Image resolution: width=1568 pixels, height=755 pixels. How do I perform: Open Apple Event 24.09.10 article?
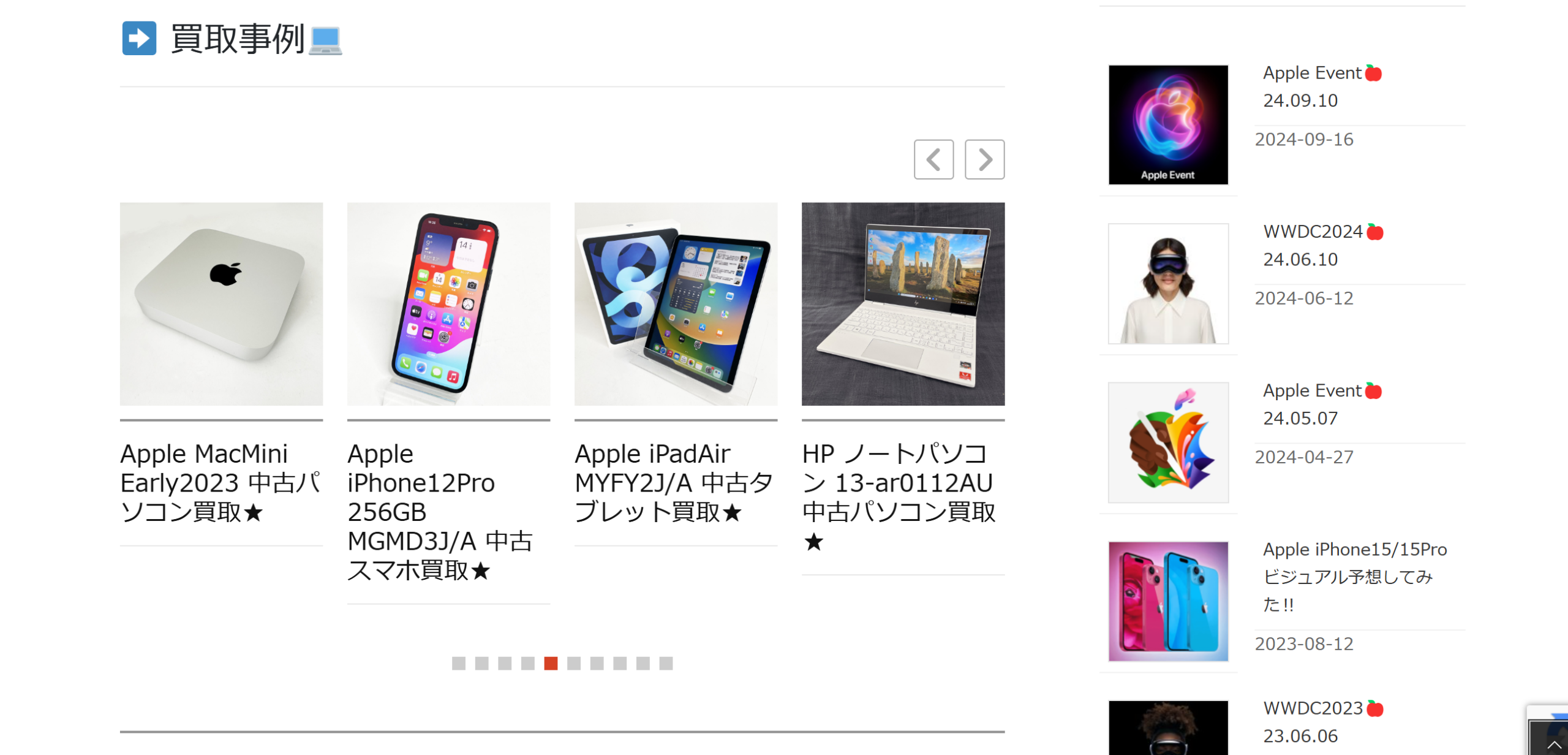point(1322,86)
